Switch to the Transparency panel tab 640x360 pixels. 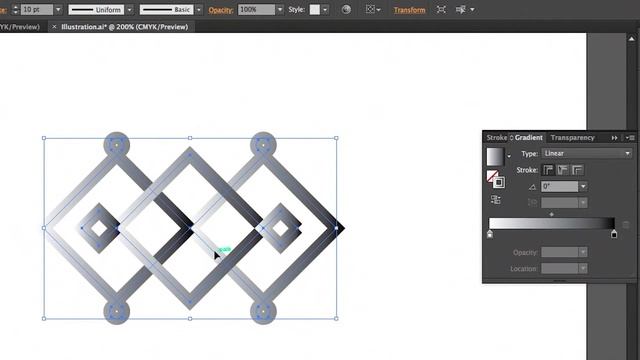coord(572,138)
